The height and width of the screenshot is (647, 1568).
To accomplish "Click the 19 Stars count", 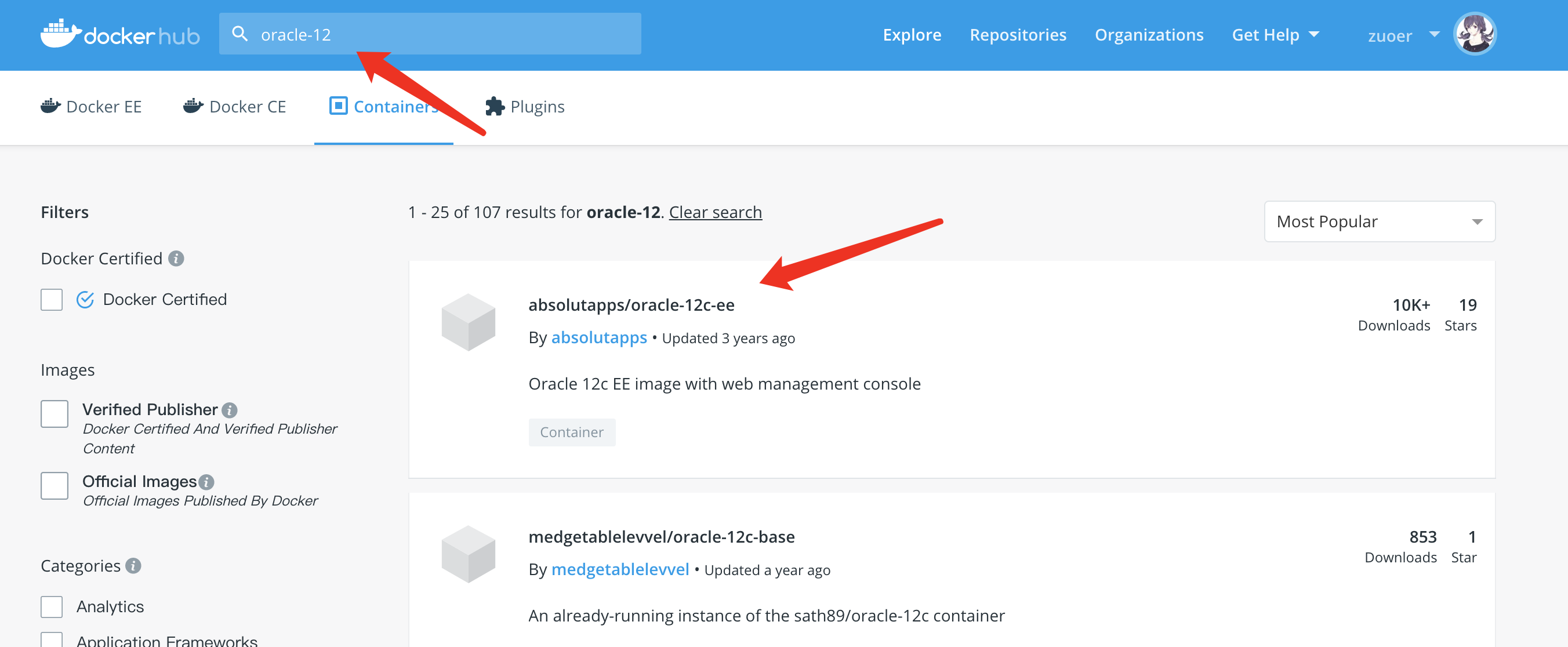I will coord(1460,315).
